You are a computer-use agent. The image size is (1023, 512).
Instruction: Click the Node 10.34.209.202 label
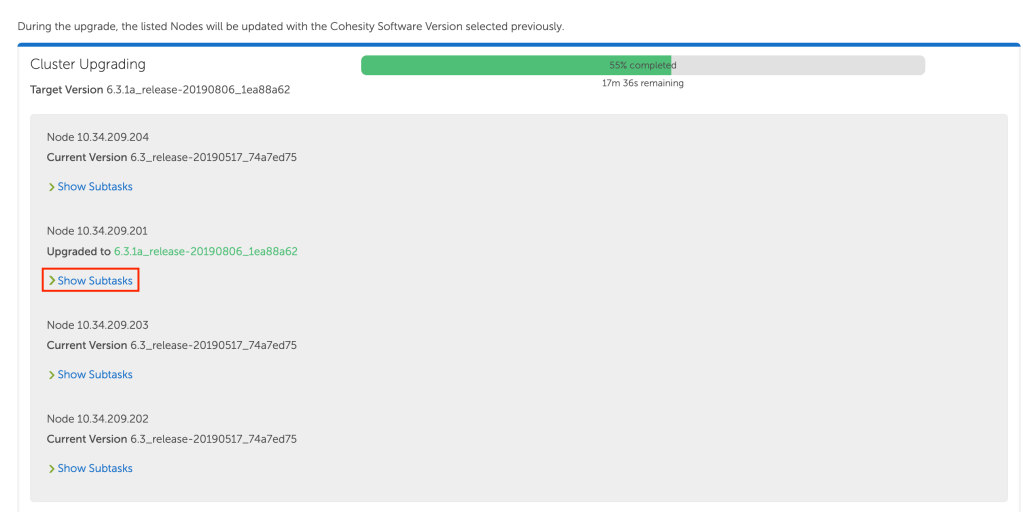(98, 419)
